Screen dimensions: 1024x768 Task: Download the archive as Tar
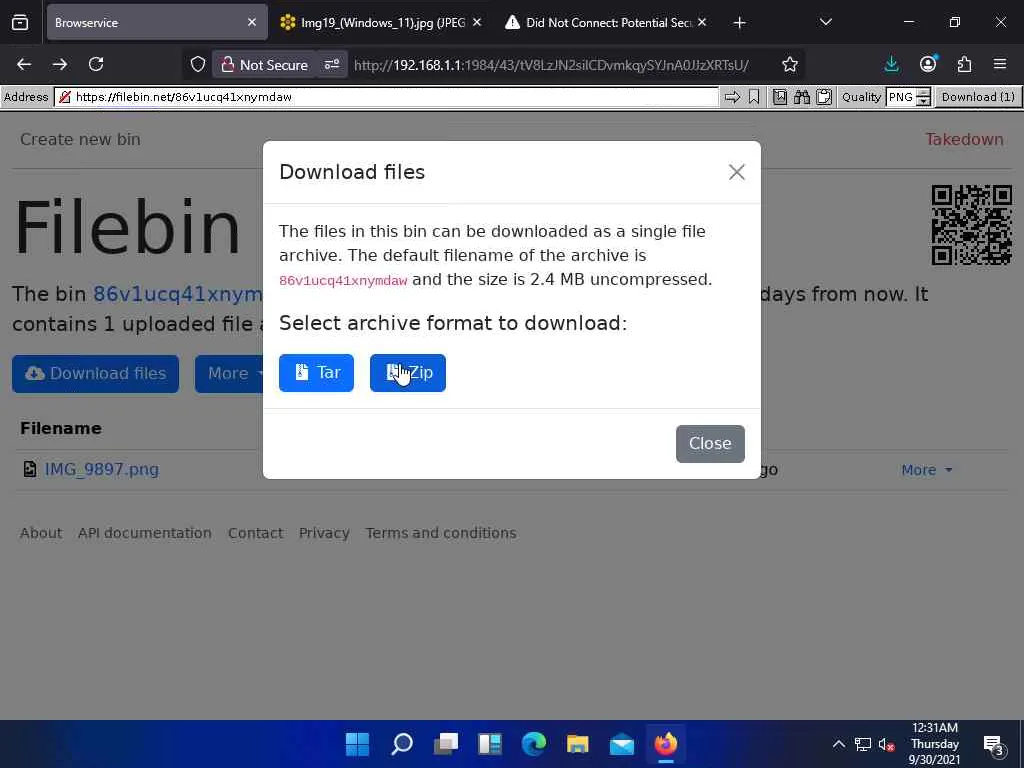point(316,373)
